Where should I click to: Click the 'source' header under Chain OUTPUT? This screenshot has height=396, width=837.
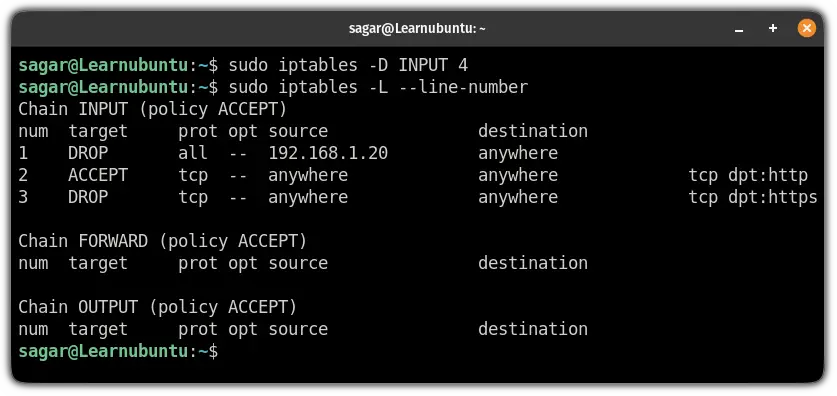pyautogui.click(x=298, y=329)
